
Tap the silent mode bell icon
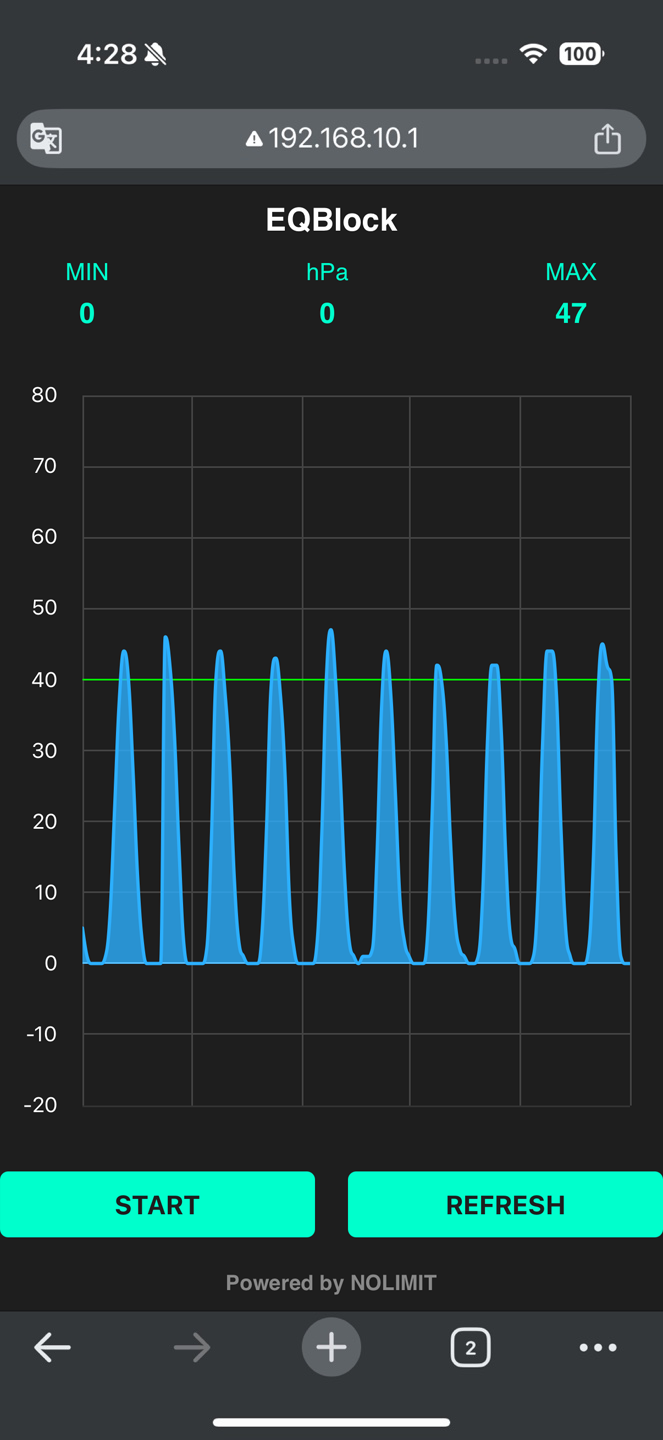pos(155,54)
